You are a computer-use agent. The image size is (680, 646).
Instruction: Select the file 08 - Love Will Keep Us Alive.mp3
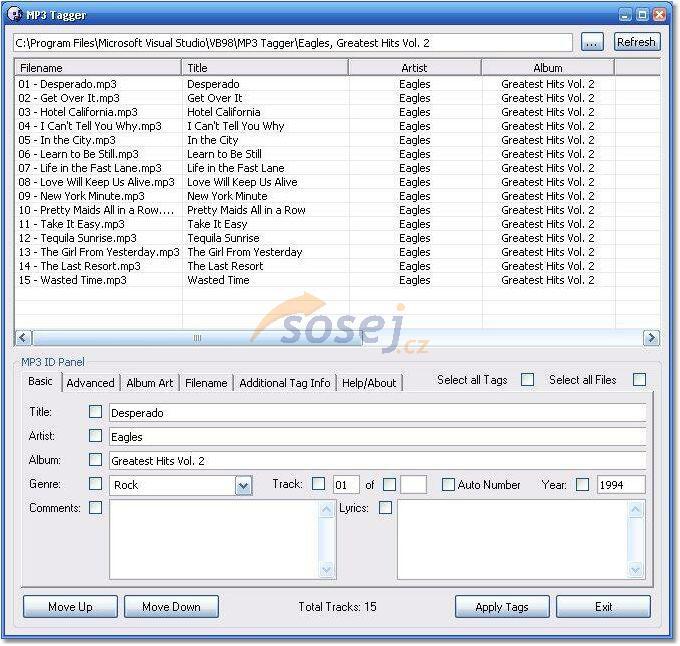tap(96, 182)
